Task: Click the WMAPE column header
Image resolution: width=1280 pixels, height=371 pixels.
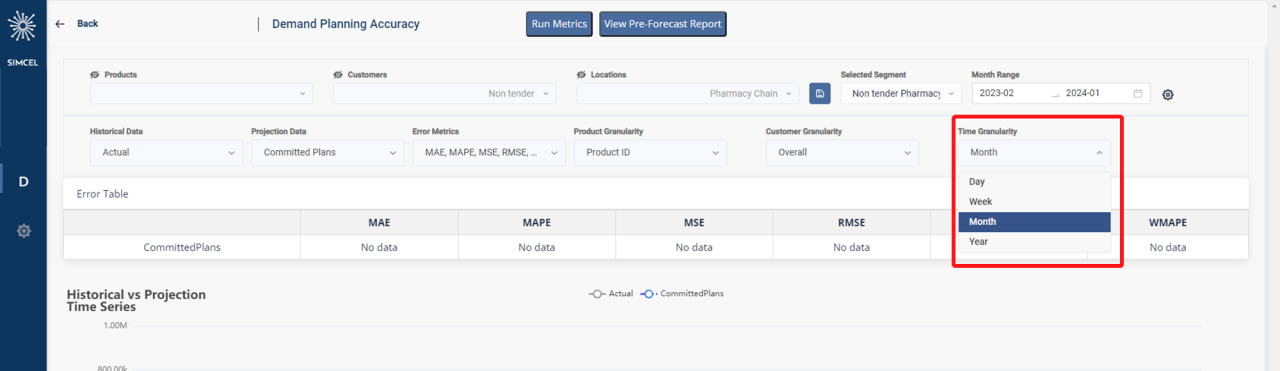Action: [x=1168, y=222]
